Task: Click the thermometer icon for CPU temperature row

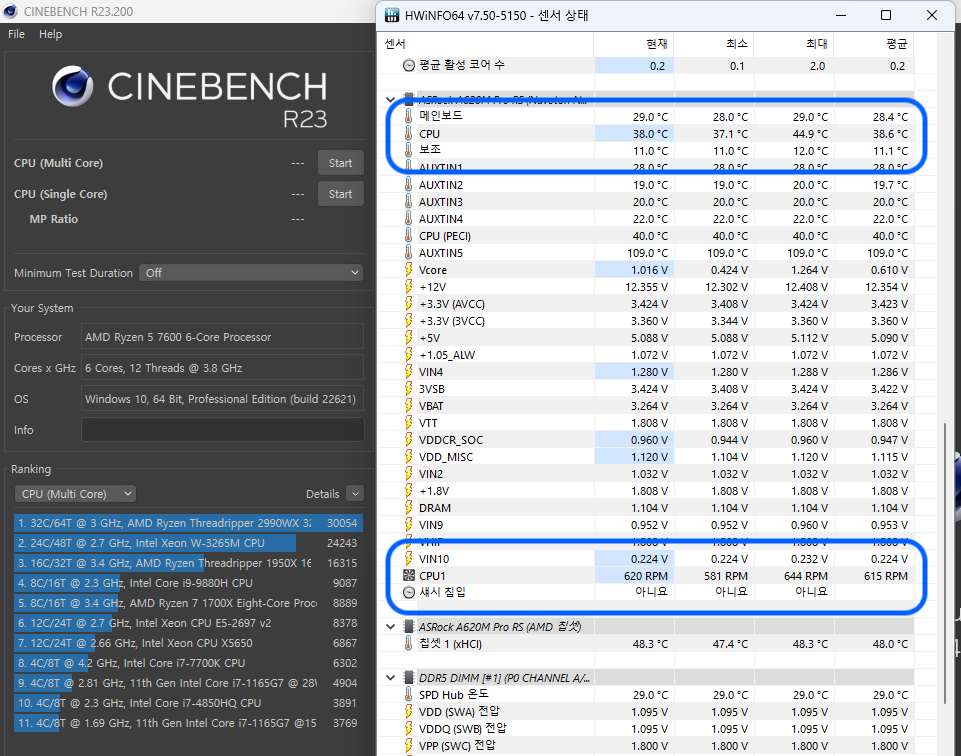Action: point(409,133)
